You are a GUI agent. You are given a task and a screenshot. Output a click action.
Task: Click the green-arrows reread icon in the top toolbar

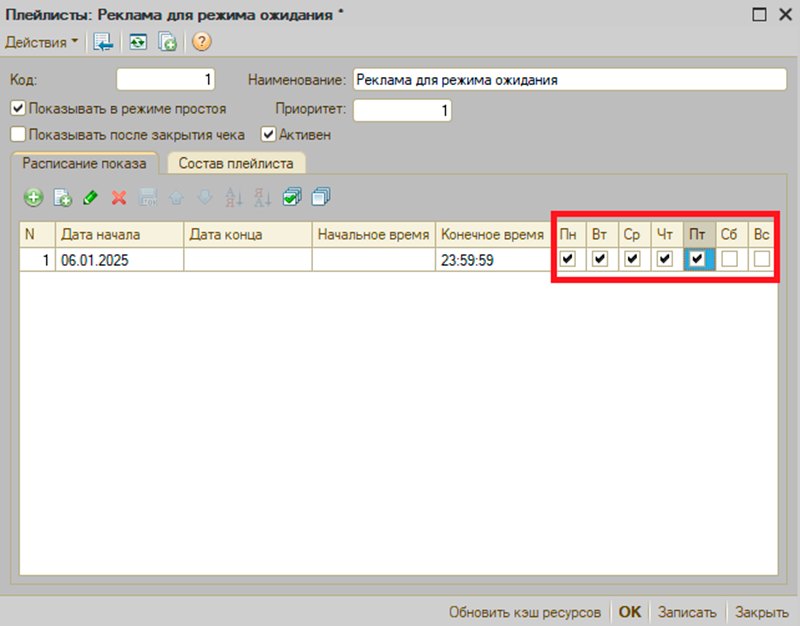[138, 42]
